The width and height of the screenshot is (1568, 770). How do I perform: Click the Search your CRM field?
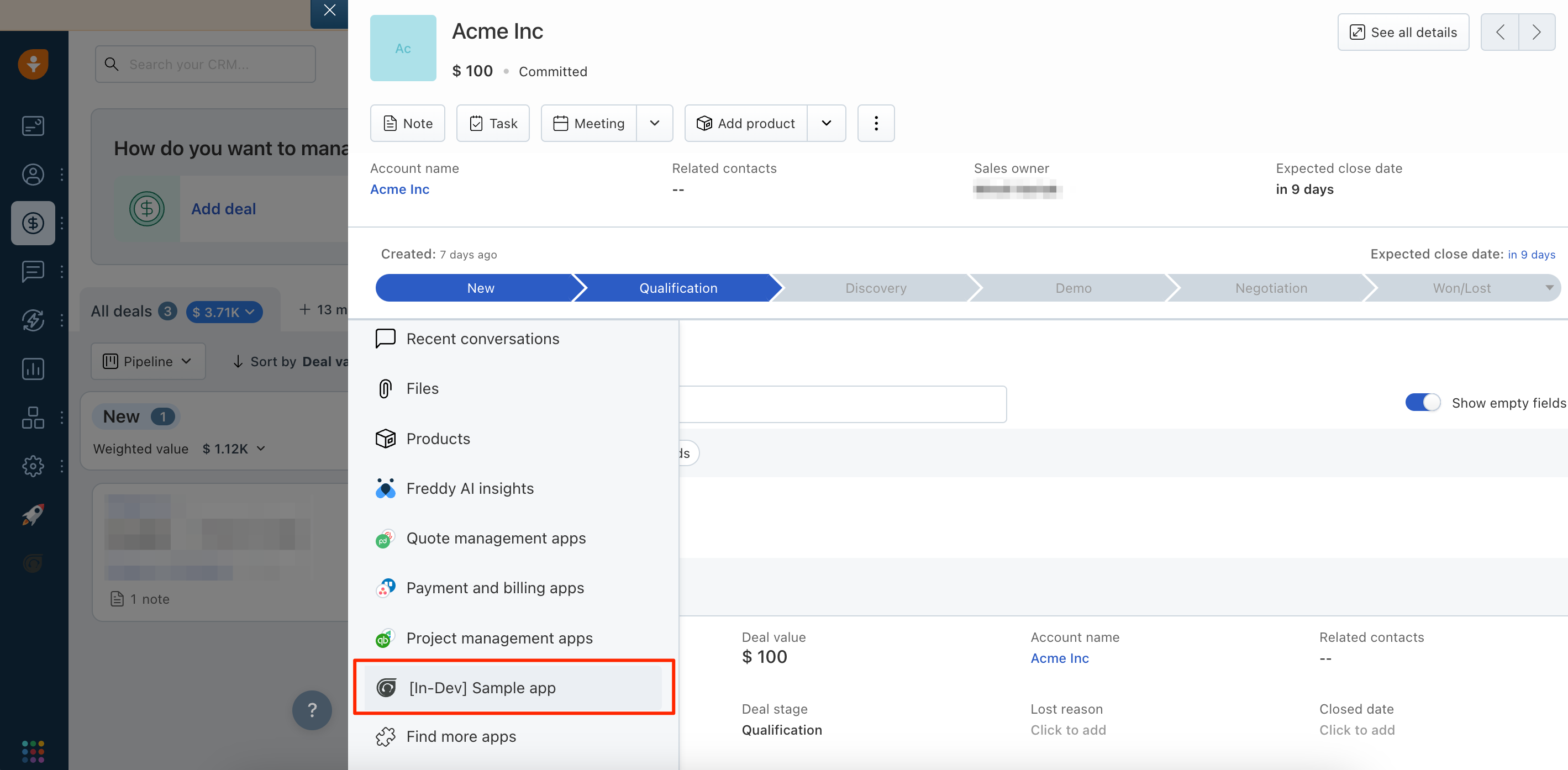tap(206, 65)
